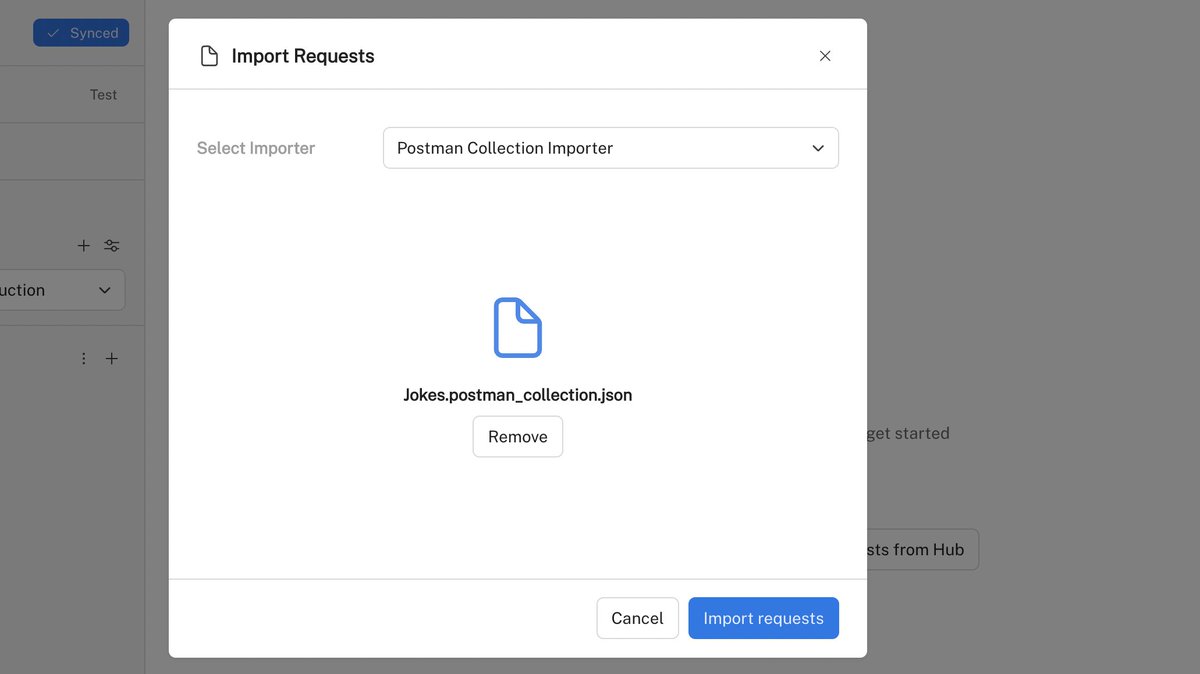Open the three-dot overflow menu in the sidebar

click(84, 357)
